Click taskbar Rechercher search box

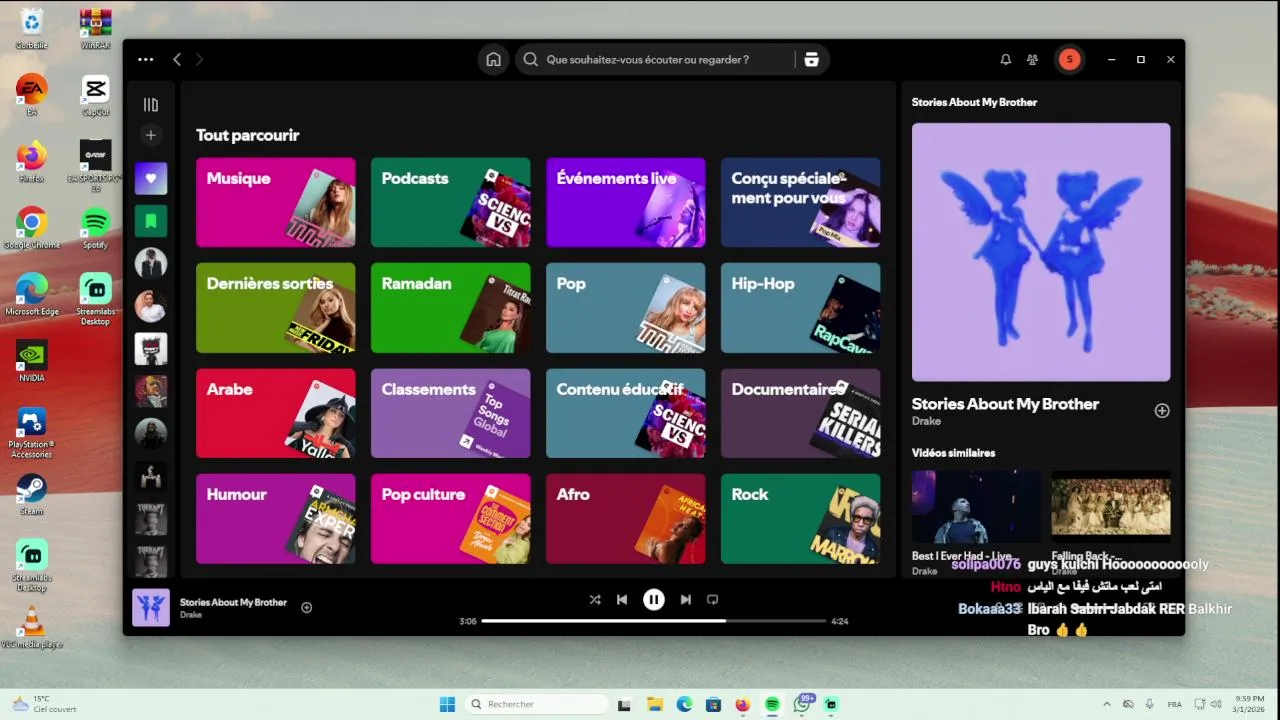(538, 704)
